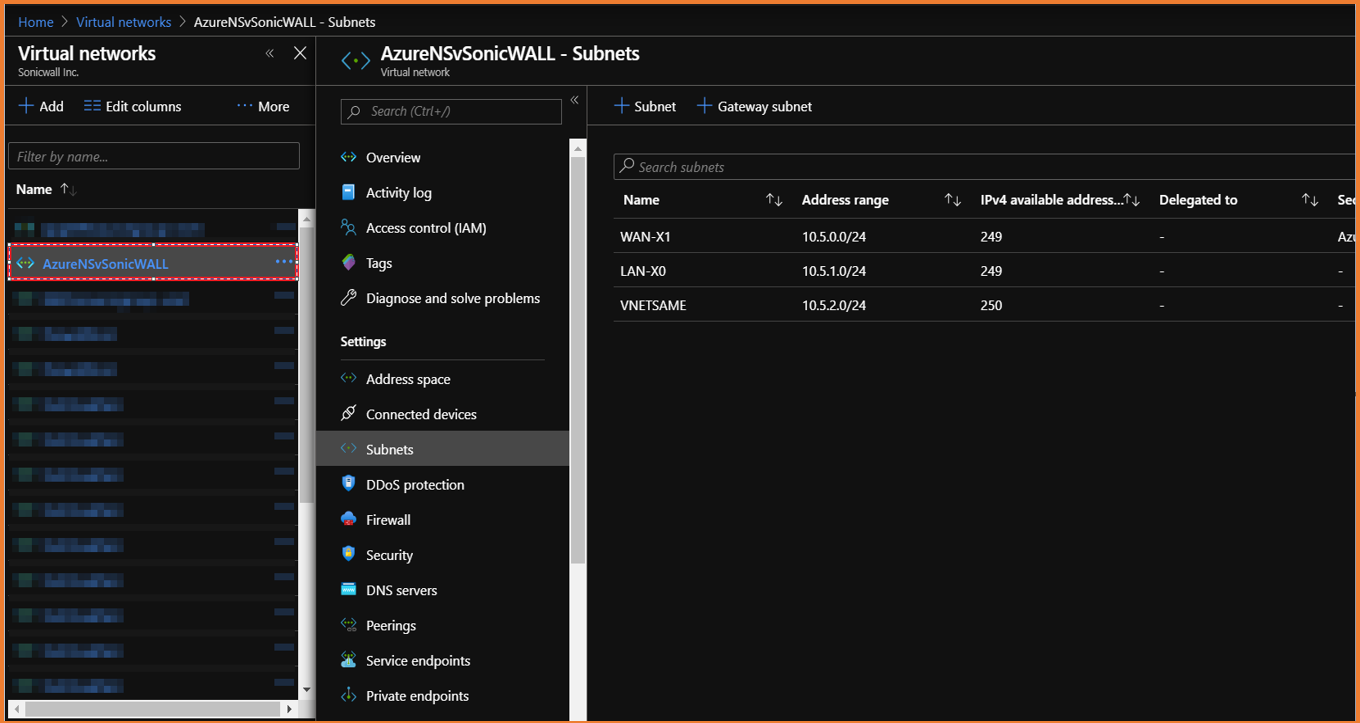This screenshot has height=723, width=1360.
Task: Go to Home breadcrumb
Action: pos(36,22)
